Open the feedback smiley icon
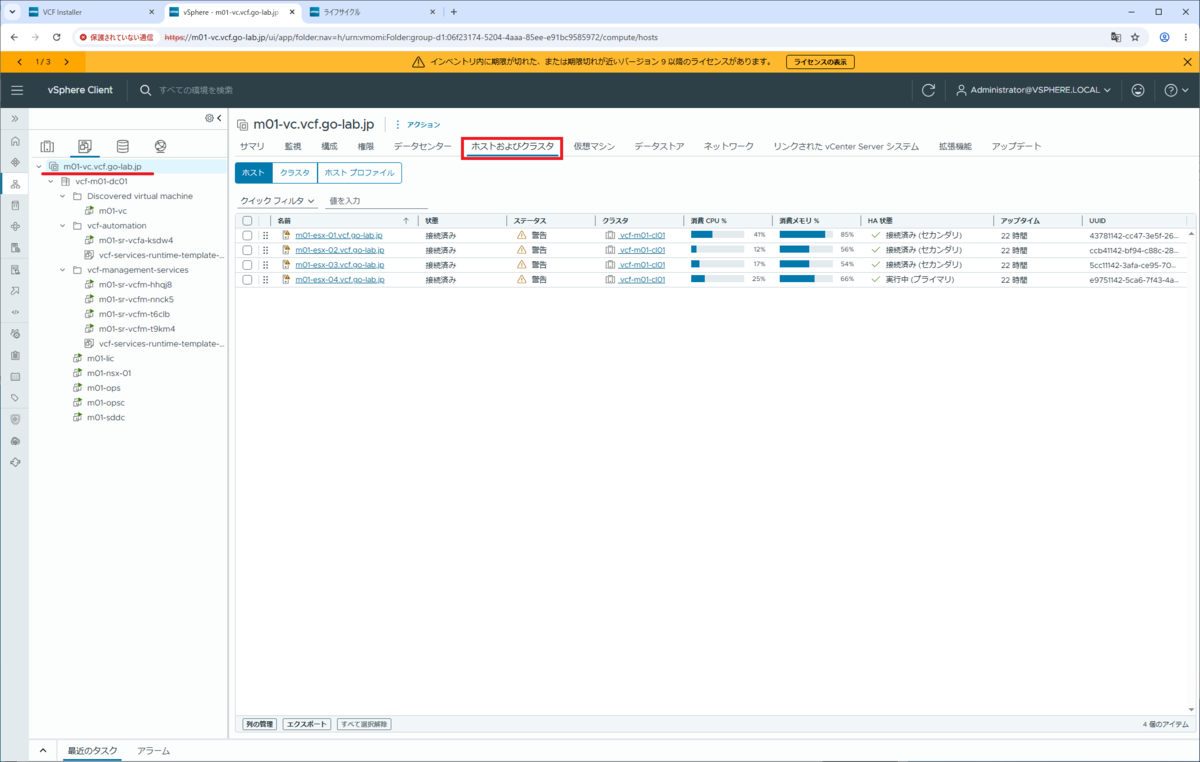The image size is (1200, 762). click(1138, 90)
